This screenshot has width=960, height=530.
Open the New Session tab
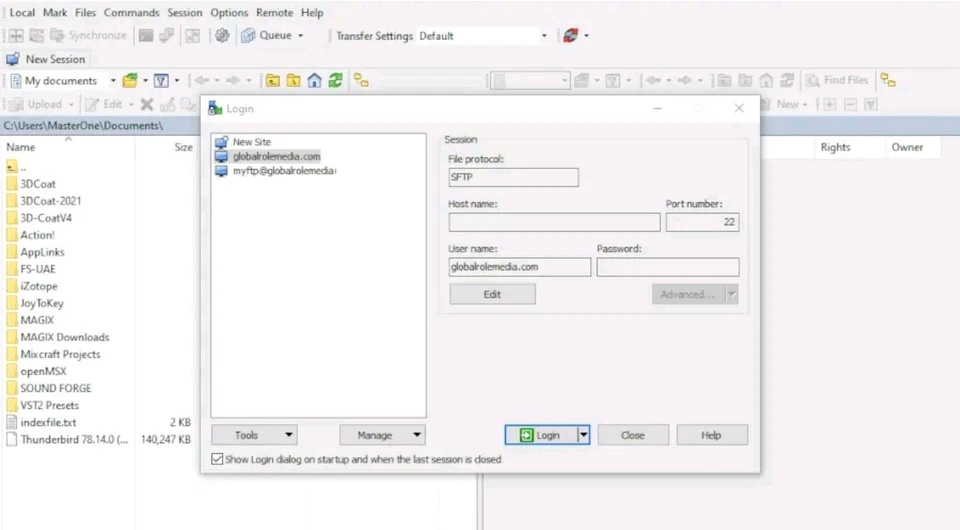(46, 59)
